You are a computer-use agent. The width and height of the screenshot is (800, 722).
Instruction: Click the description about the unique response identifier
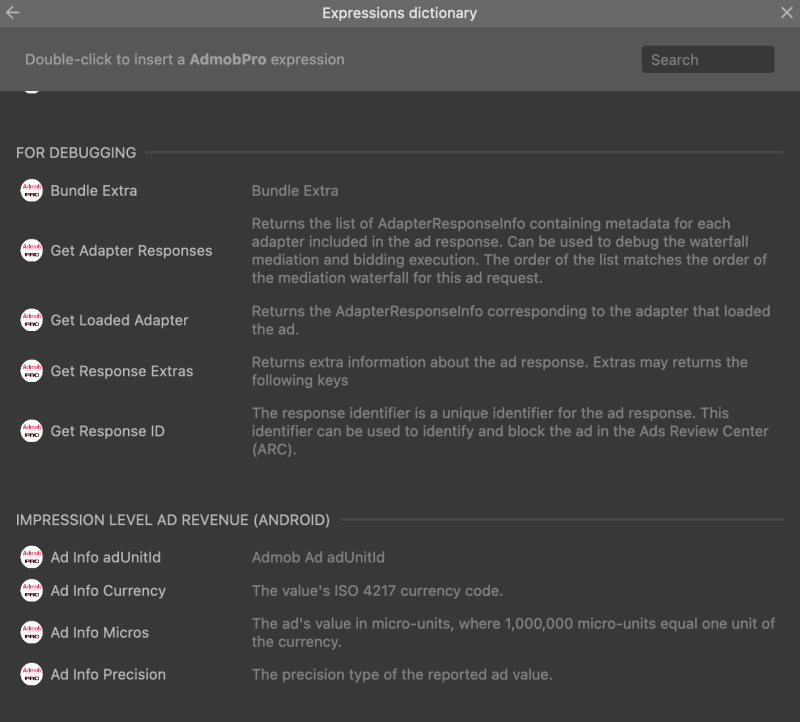510,431
